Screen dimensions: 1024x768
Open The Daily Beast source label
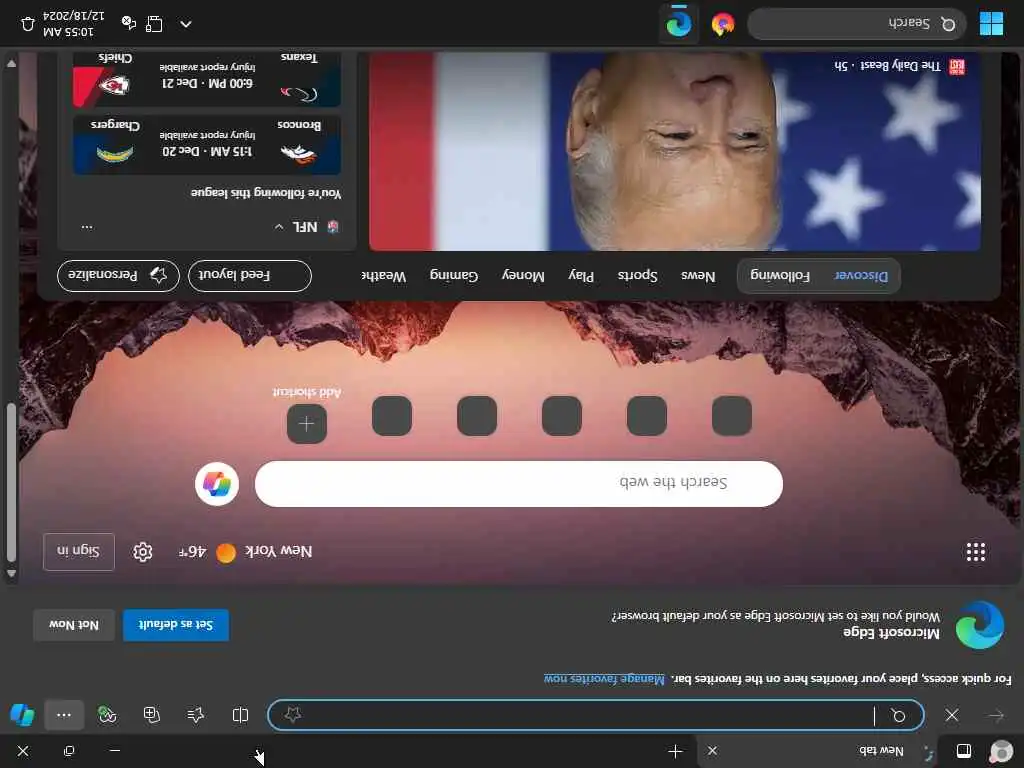(899, 66)
